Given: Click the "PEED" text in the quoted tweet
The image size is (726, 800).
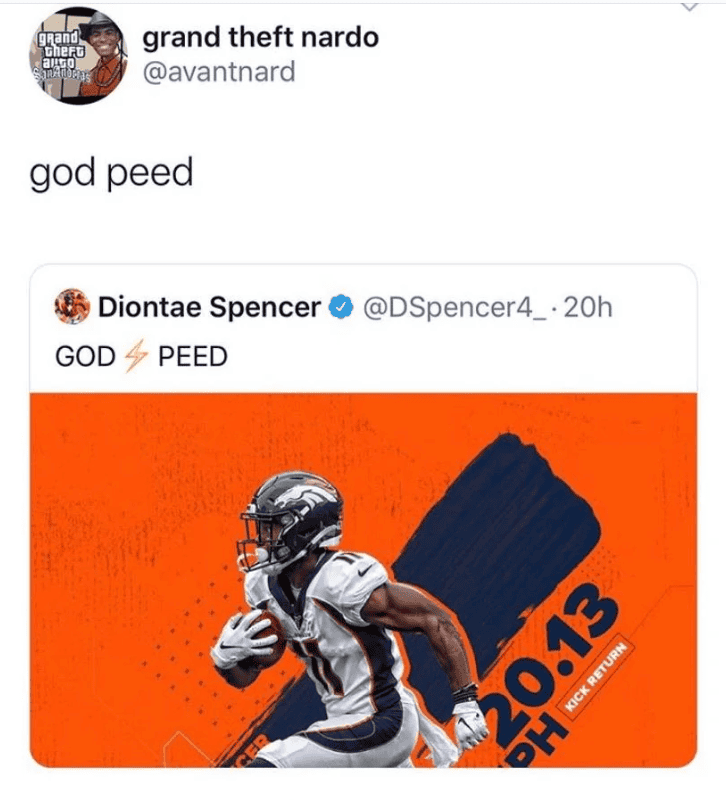Looking at the screenshot, I should [x=192, y=356].
